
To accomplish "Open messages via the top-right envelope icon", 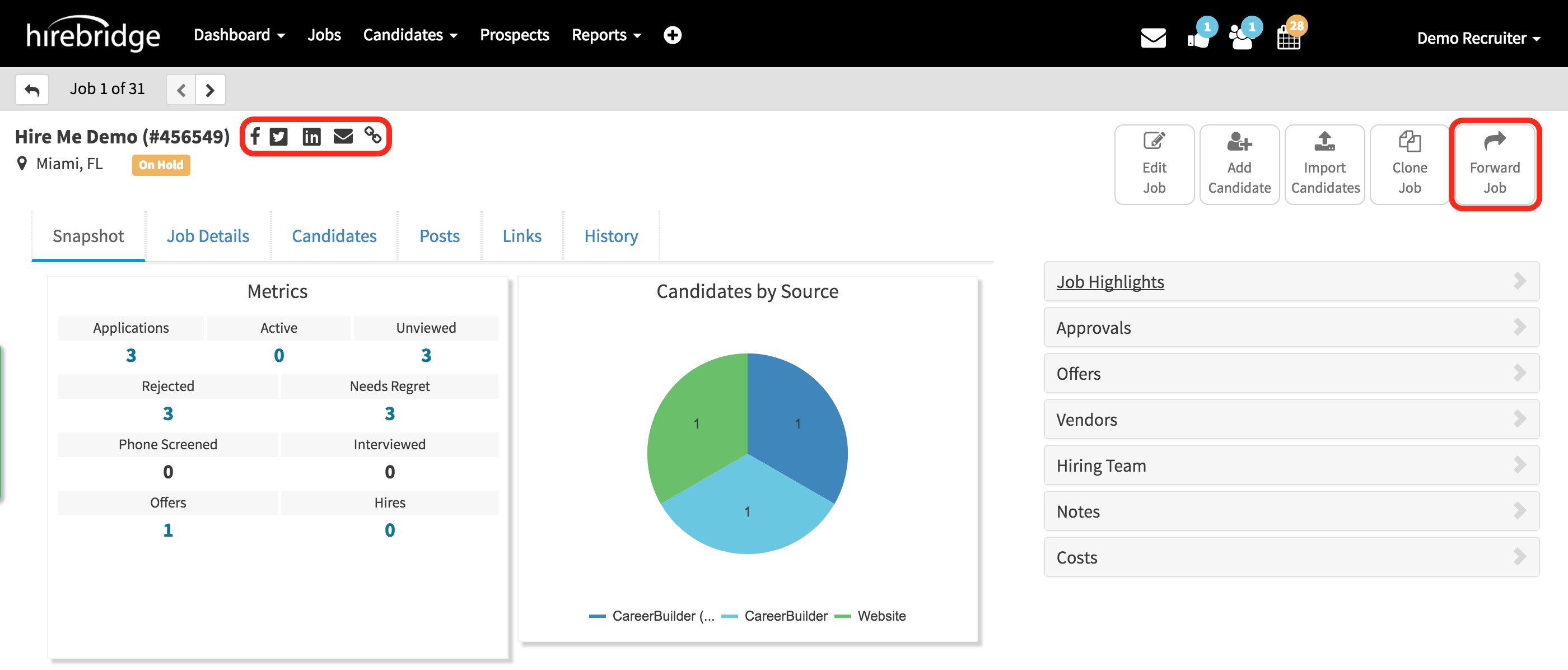I will tap(1154, 38).
